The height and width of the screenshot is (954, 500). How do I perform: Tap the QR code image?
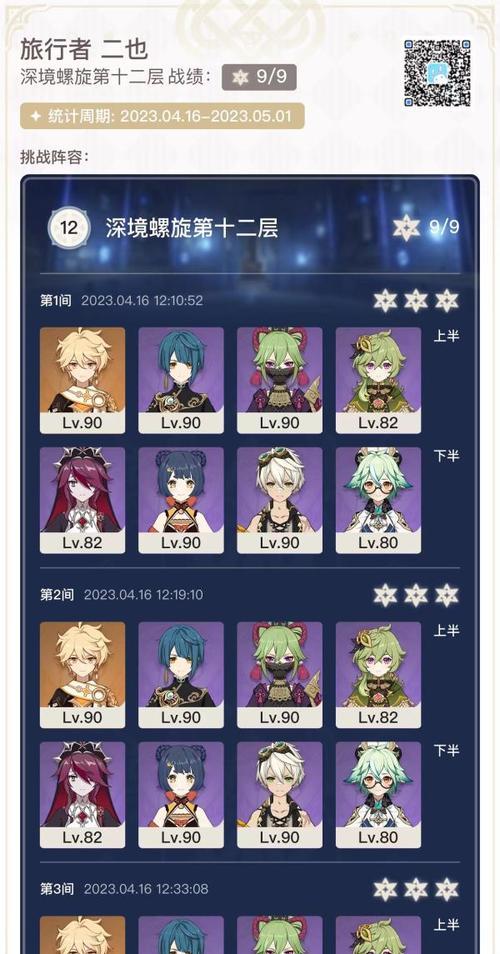pyautogui.click(x=437, y=74)
